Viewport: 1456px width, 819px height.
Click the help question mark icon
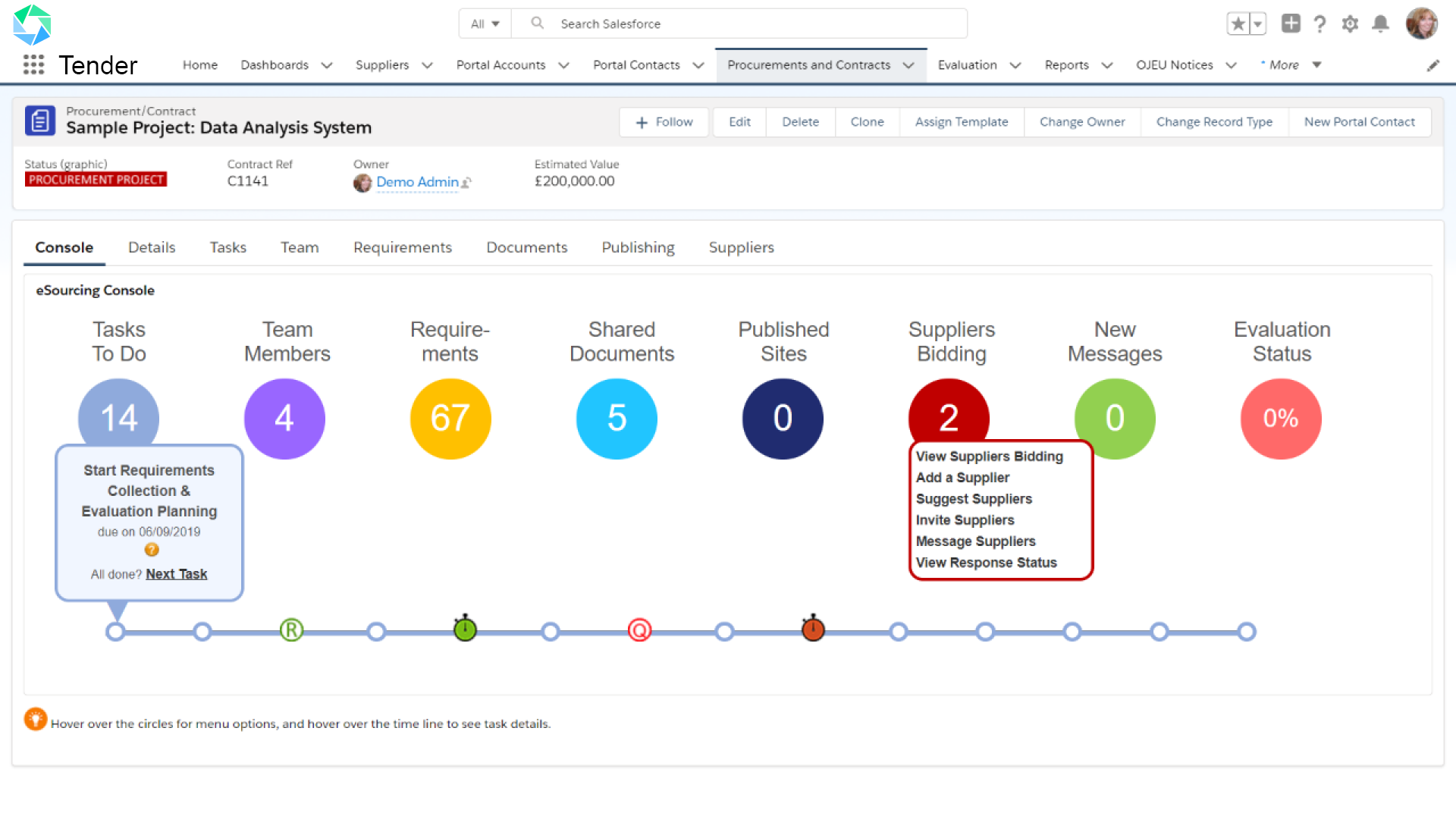click(x=1319, y=24)
